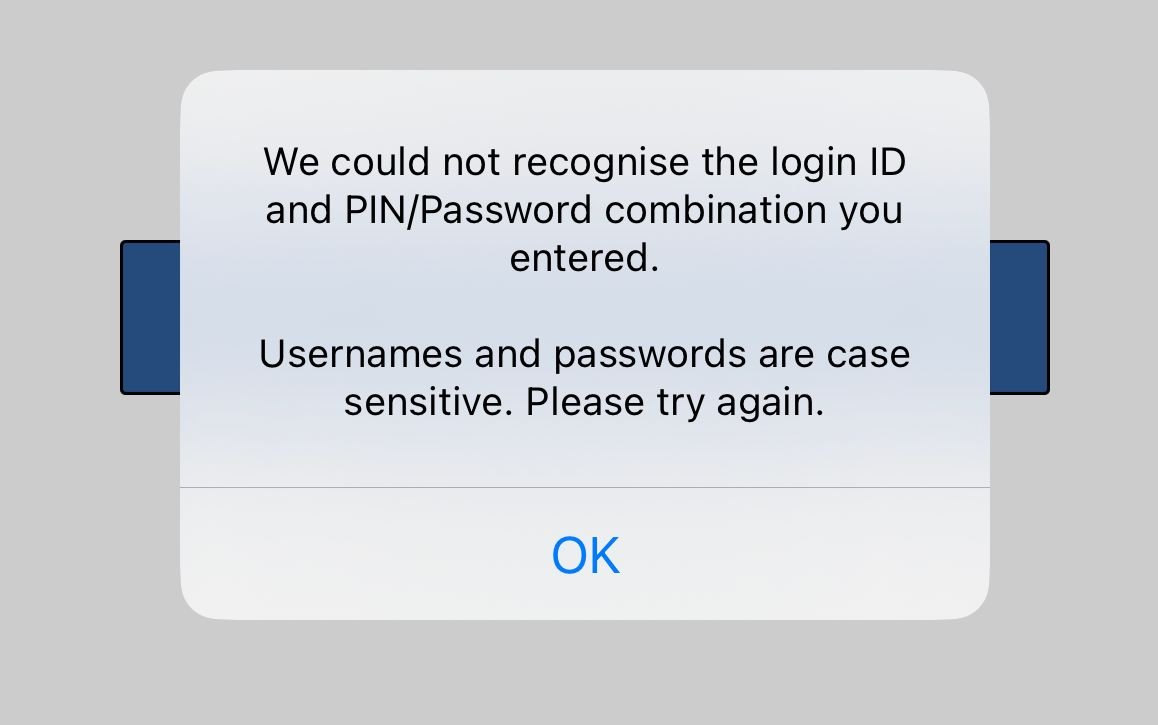Tap the "Please try again." sentence
The image size is (1158, 725).
(x=675, y=402)
